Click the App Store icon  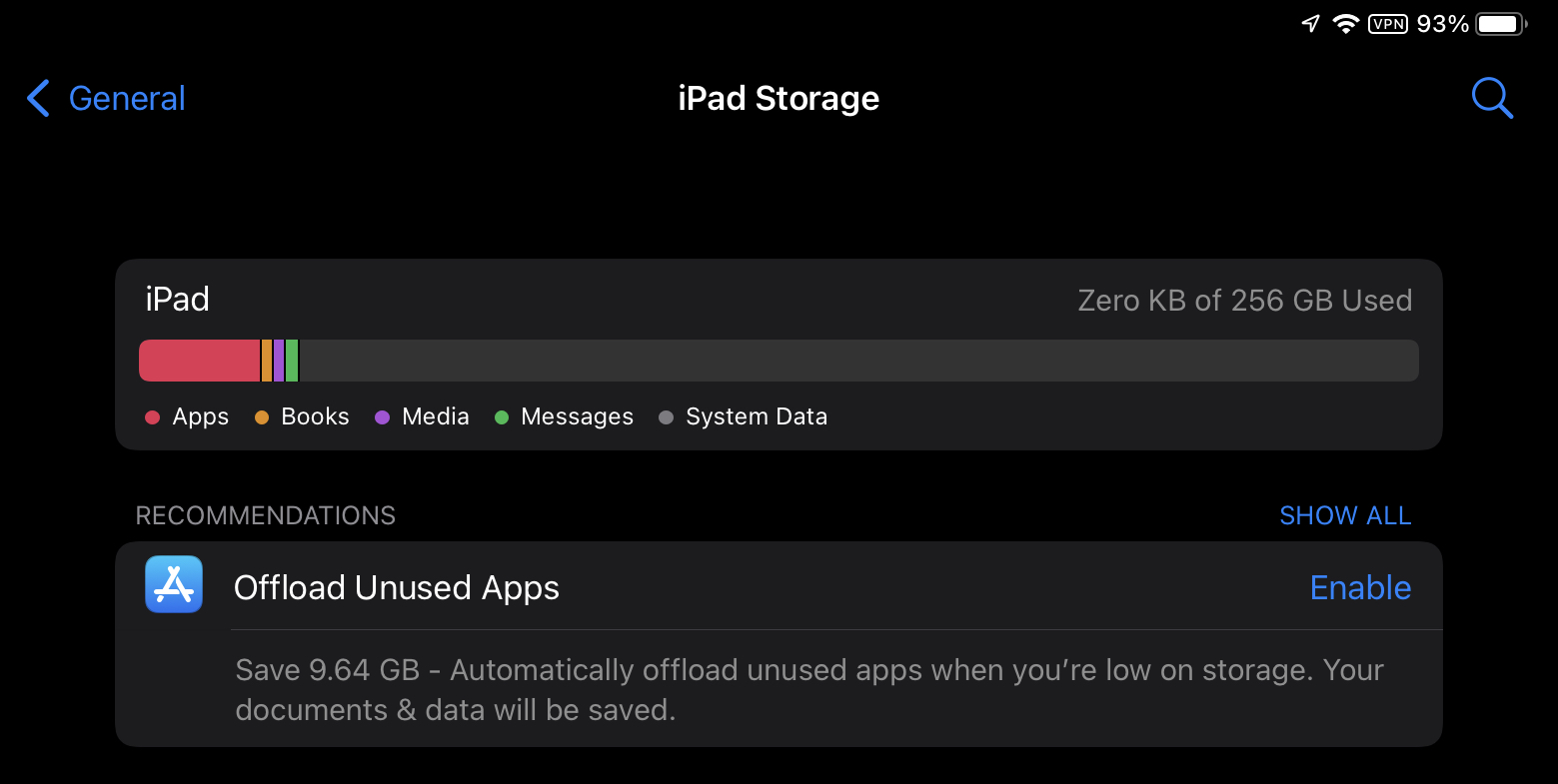[174, 584]
